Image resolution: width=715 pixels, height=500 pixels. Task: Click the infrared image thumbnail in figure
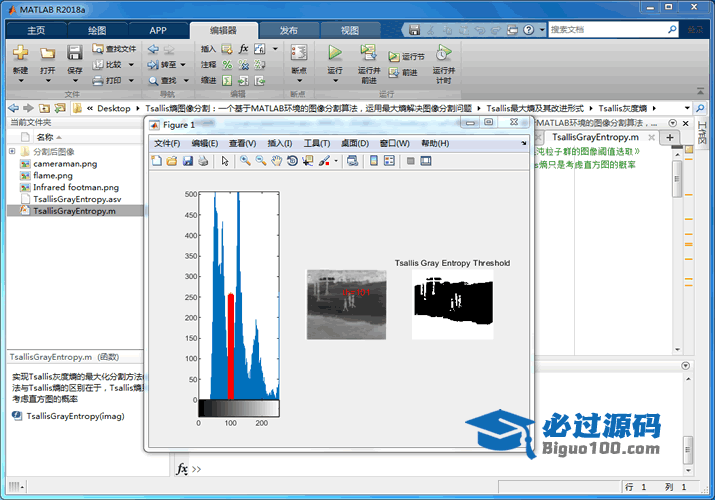click(347, 304)
